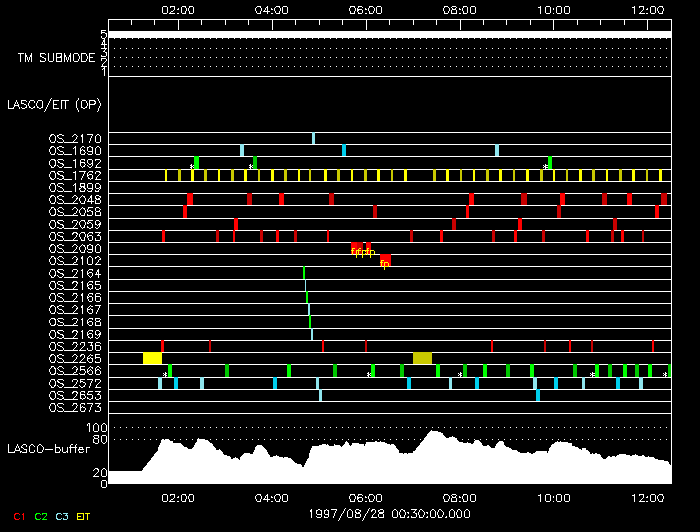Image resolution: width=700 pixels, height=532 pixels.
Task: Select the C1 legend label
Action: (x=18, y=517)
